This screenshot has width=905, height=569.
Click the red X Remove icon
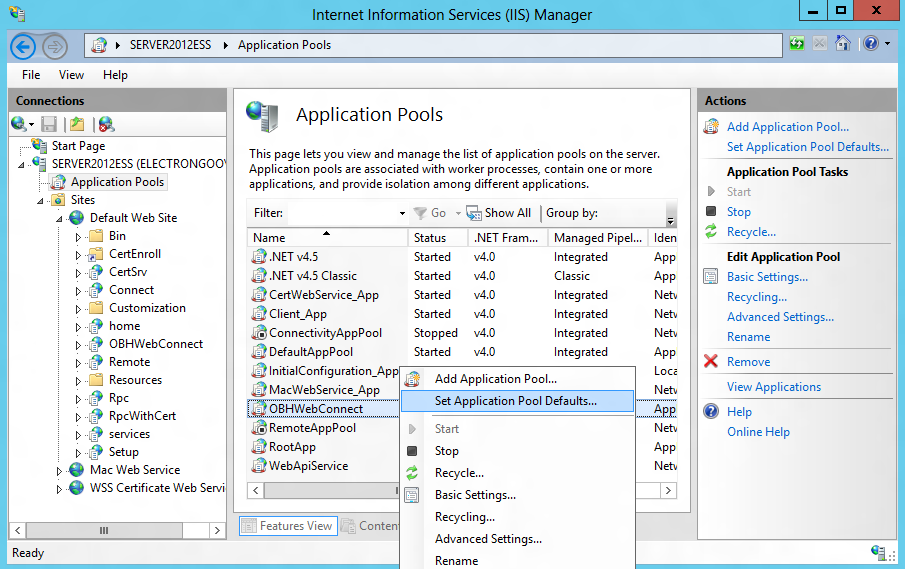click(x=711, y=361)
